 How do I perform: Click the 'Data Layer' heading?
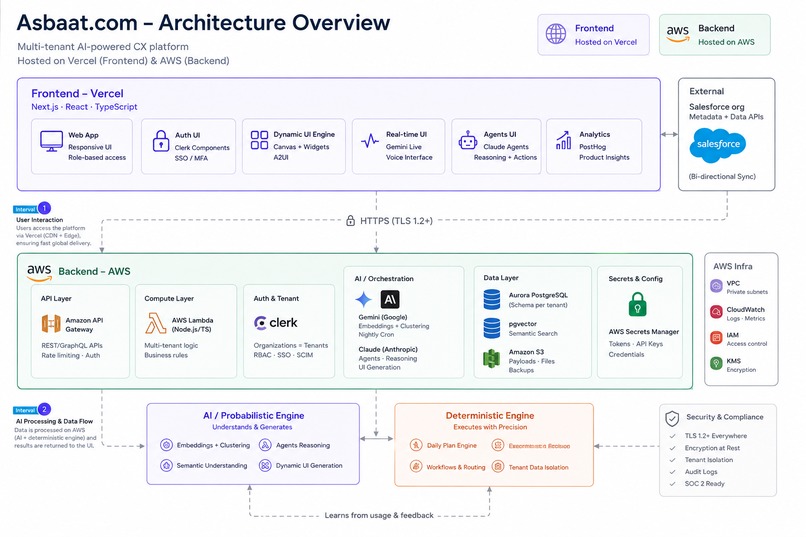click(x=501, y=277)
